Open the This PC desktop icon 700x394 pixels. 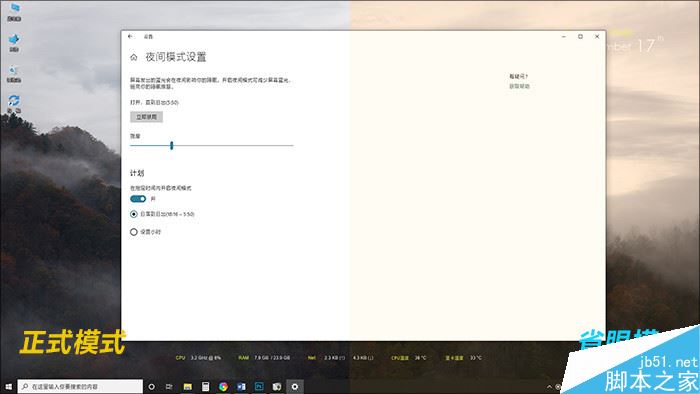point(14,12)
